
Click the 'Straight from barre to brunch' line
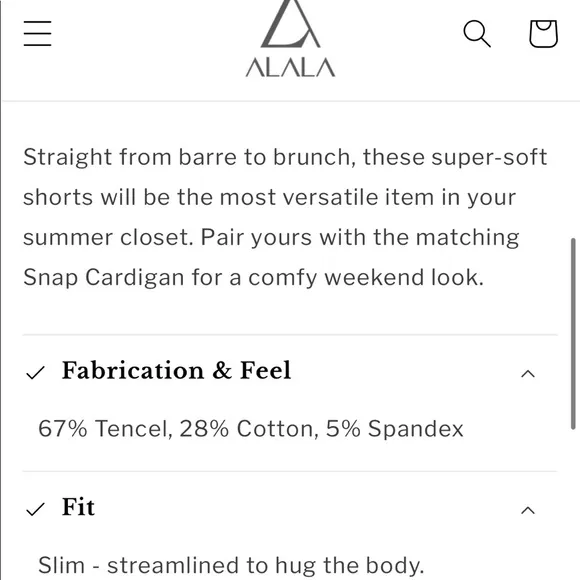[285, 157]
